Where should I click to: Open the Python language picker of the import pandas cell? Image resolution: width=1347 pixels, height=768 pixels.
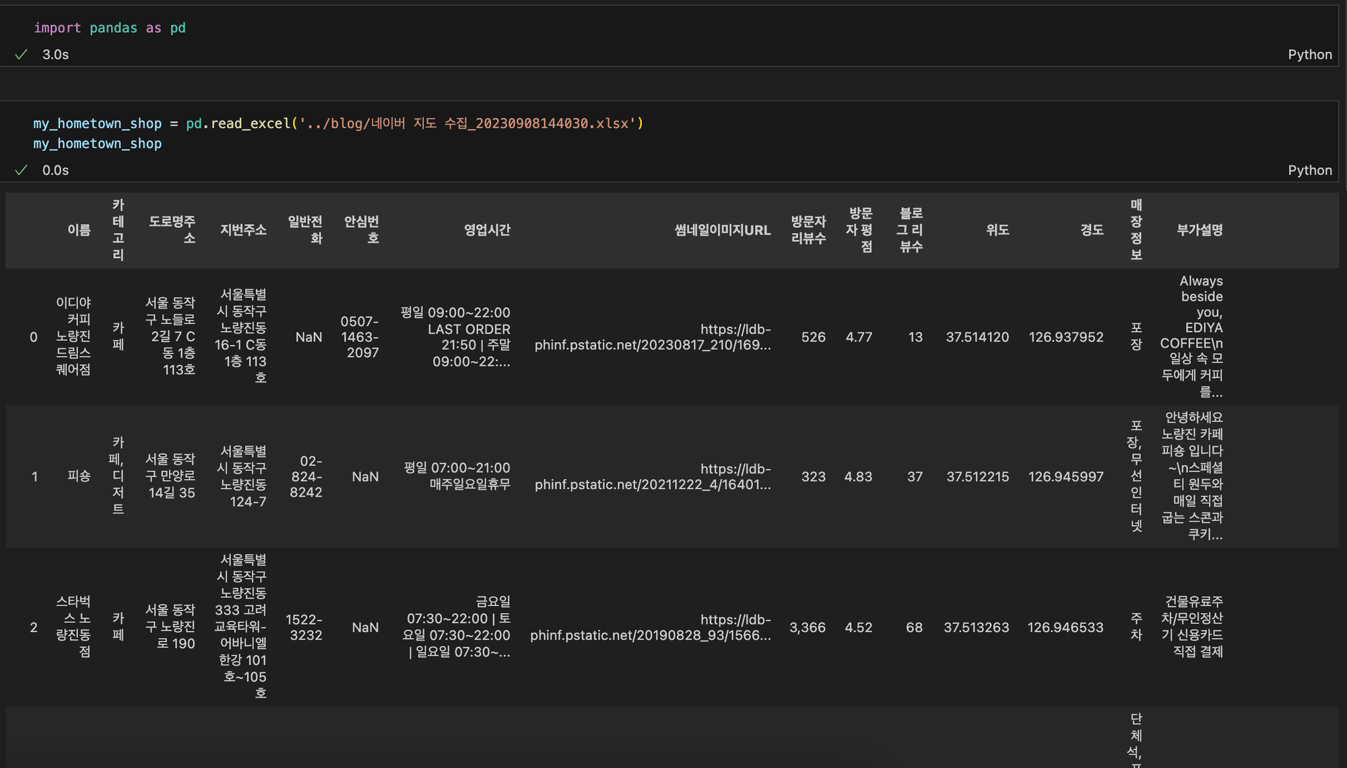[1310, 55]
